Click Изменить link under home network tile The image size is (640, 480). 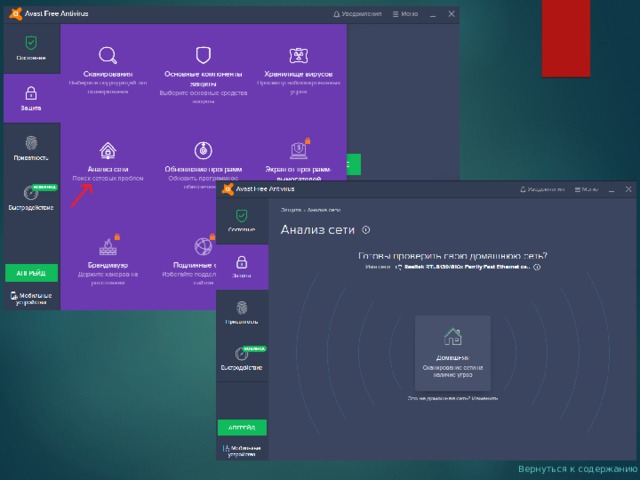coord(485,398)
